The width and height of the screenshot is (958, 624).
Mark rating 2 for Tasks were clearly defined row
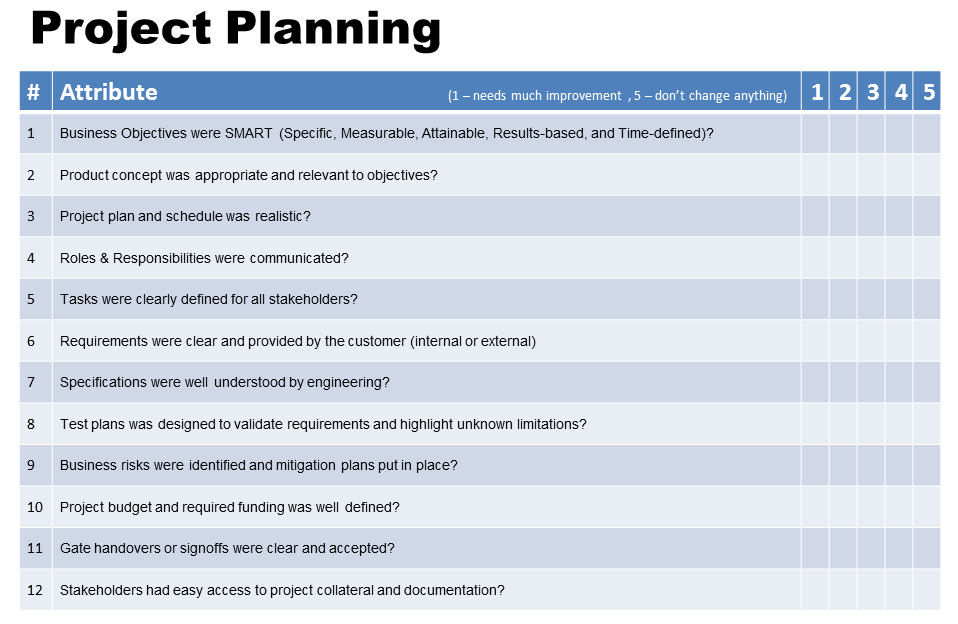(843, 299)
